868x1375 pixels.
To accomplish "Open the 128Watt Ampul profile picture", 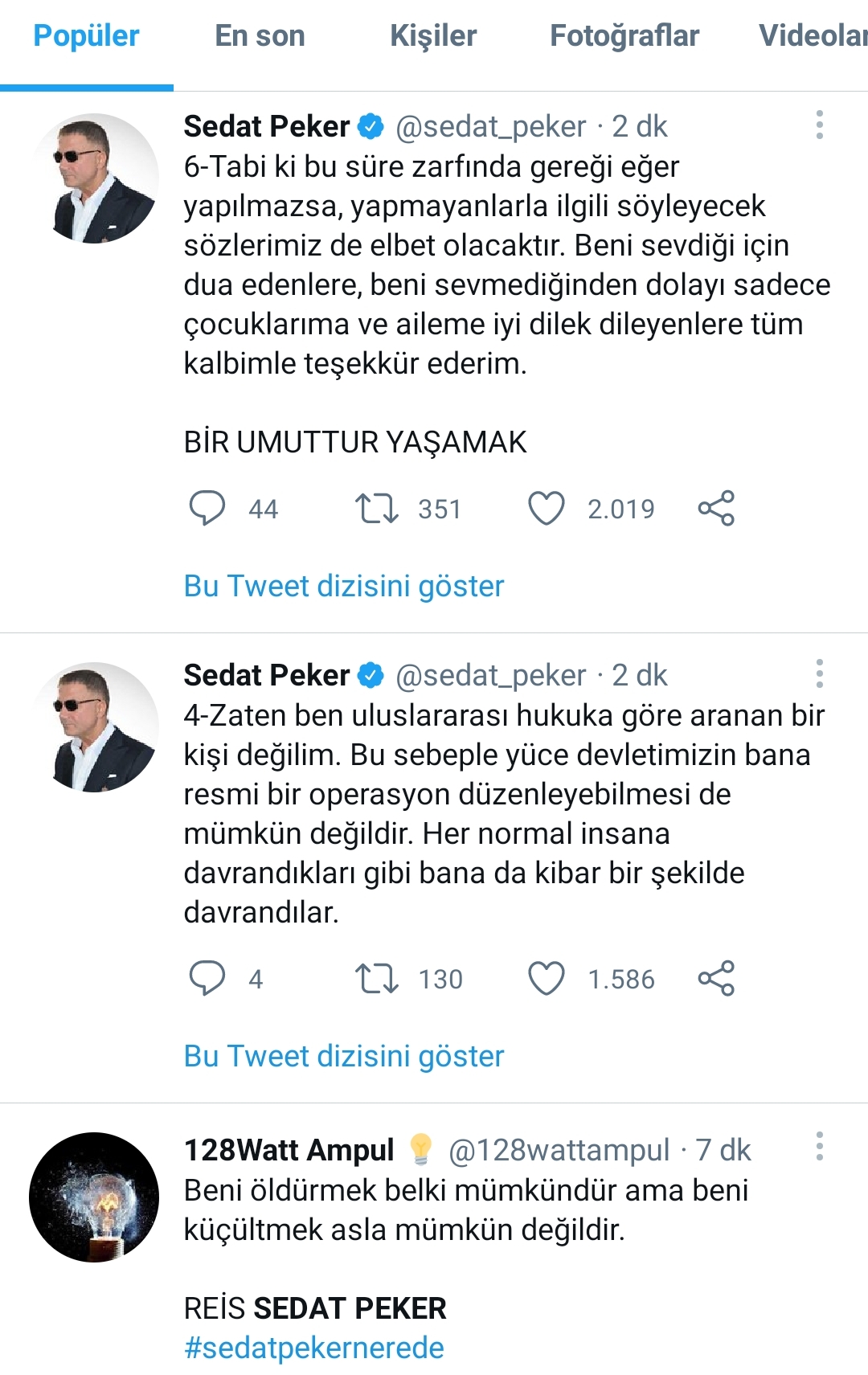I will coord(94,1197).
